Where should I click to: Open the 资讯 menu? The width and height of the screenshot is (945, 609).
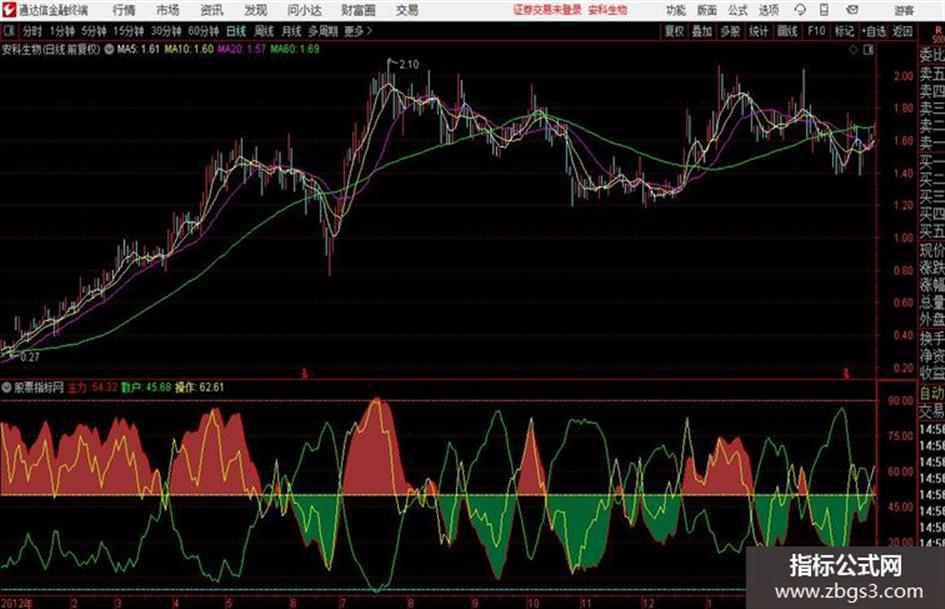coord(212,10)
